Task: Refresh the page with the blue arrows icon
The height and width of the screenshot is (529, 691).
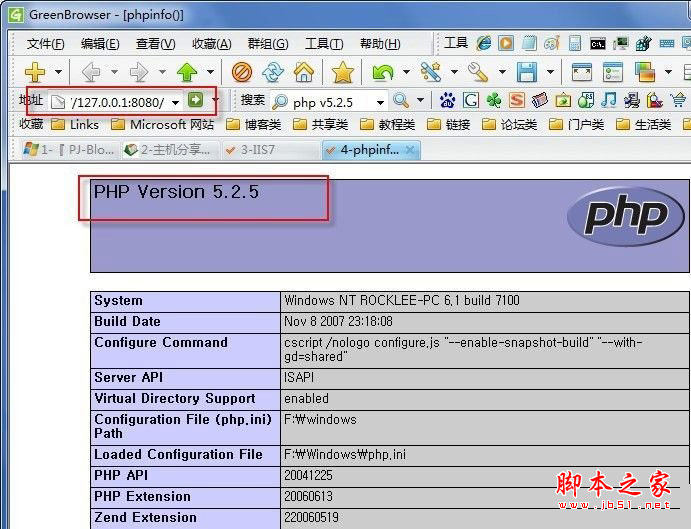Action: 273,72
